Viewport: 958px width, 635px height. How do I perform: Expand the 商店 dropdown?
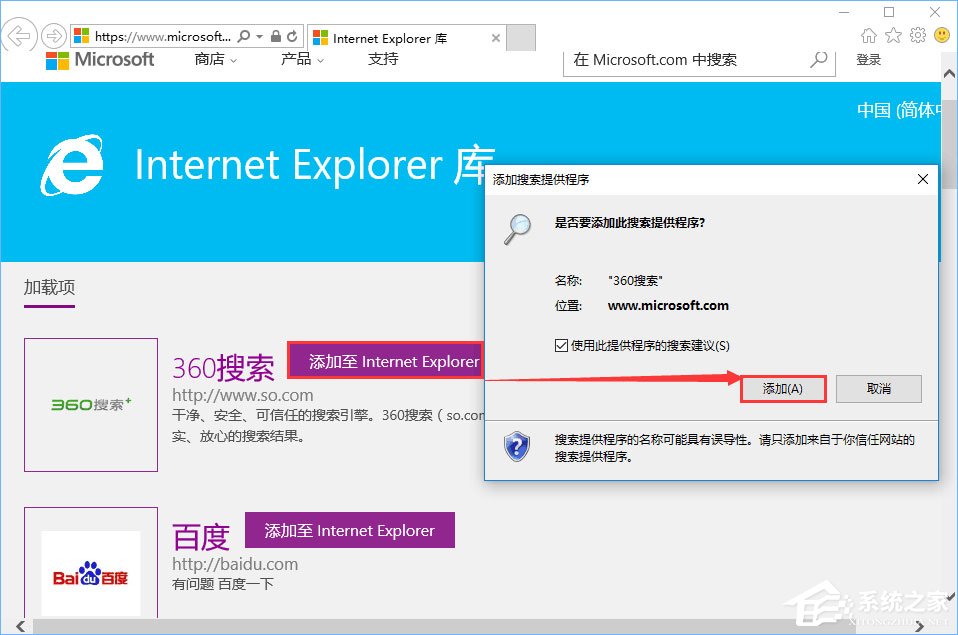[x=214, y=59]
